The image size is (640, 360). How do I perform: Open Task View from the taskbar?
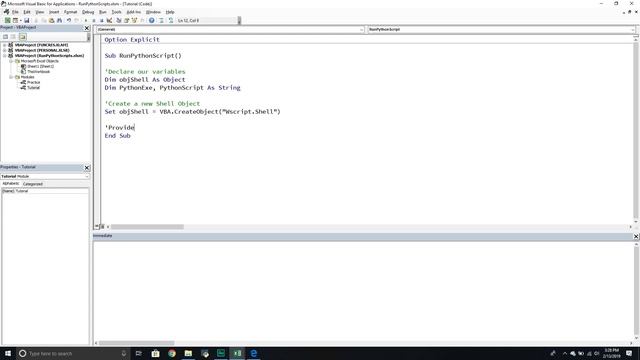coord(139,353)
